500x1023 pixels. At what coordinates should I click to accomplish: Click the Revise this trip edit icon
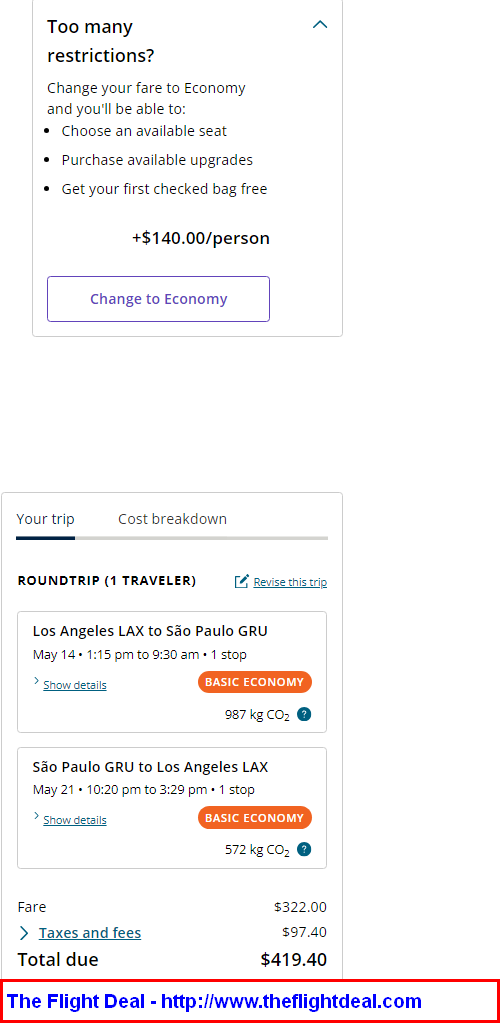pyautogui.click(x=242, y=581)
